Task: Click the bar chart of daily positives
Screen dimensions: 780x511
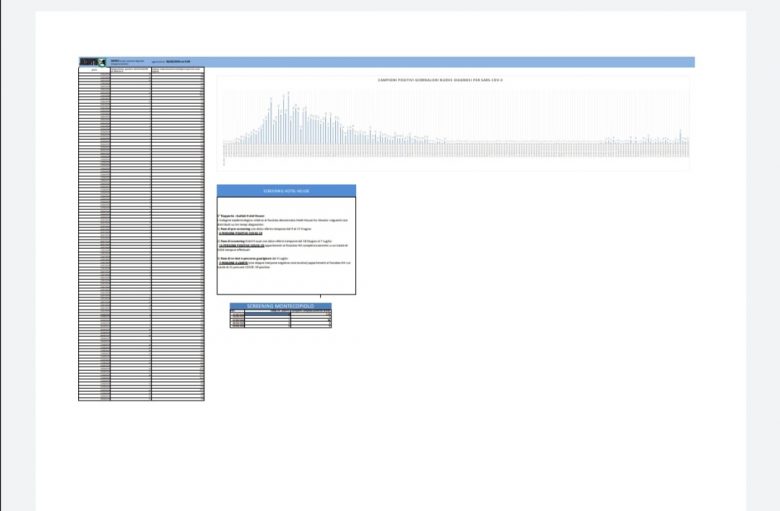Action: (454, 123)
